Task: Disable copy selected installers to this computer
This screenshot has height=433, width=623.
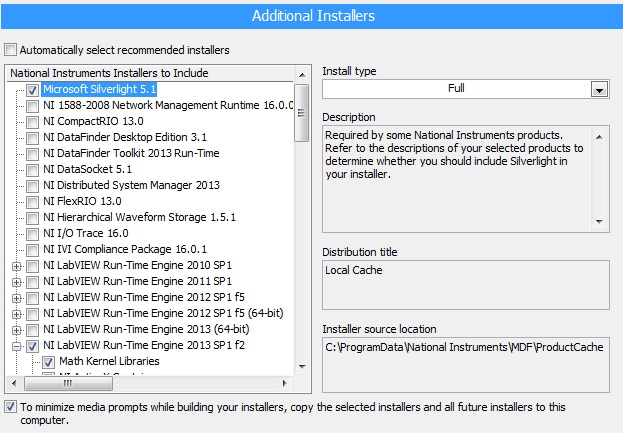Action: (11, 407)
